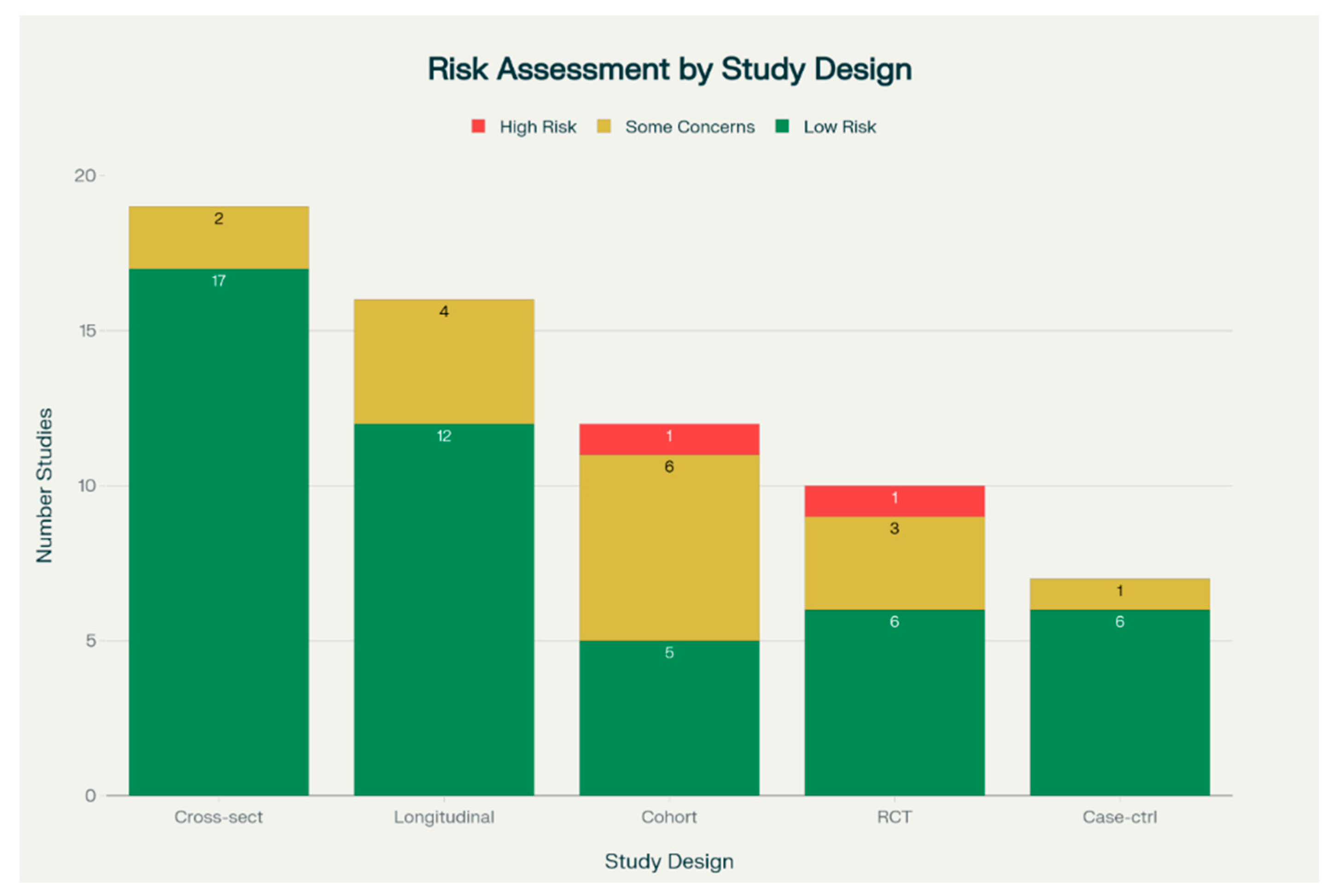Screen dimensions: 1334x896
Task: Click the Cohort red segment labeled 1
Action: (669, 439)
